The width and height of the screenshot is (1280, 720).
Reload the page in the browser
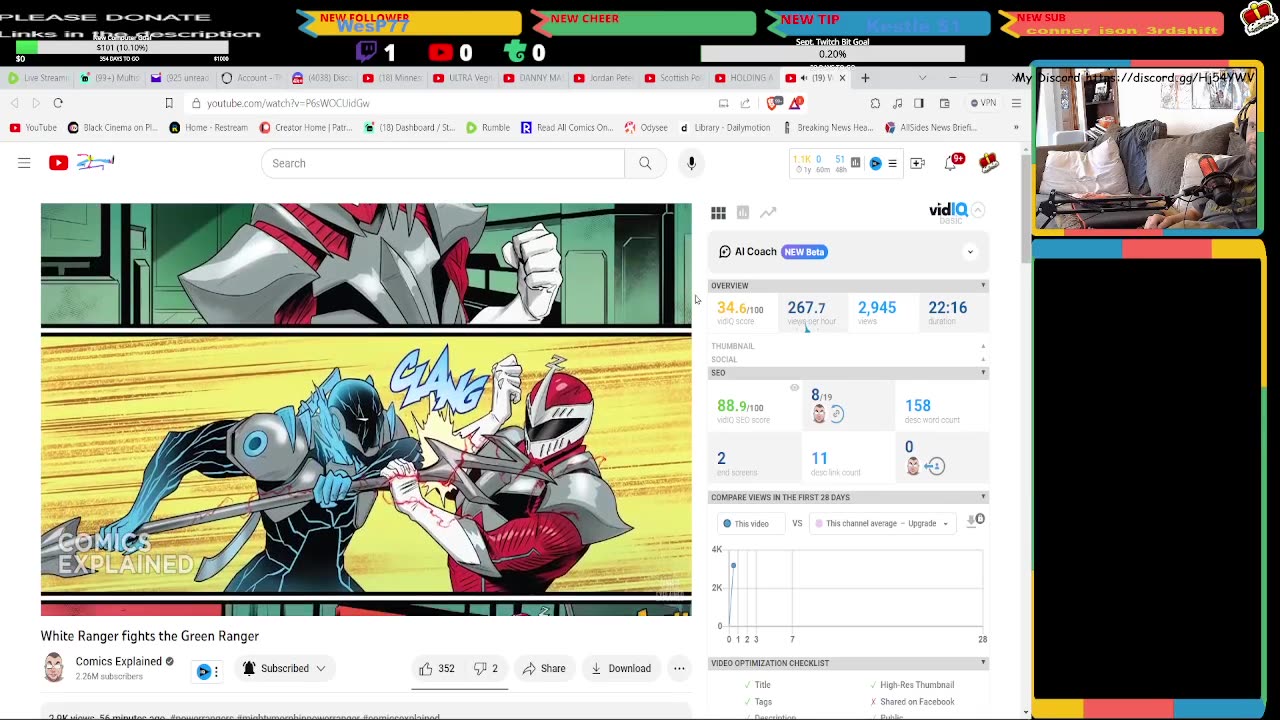click(x=58, y=103)
